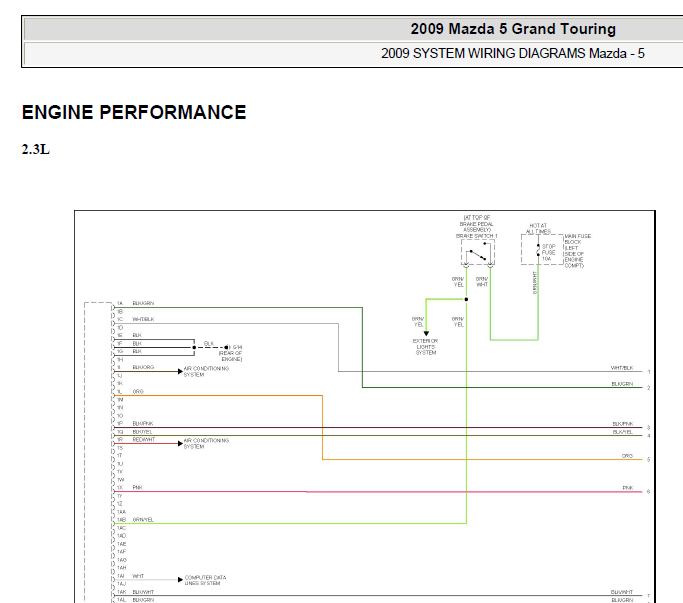Click the 'GRN/WHT' label under brake switch
The image size is (683, 603).
482,281
